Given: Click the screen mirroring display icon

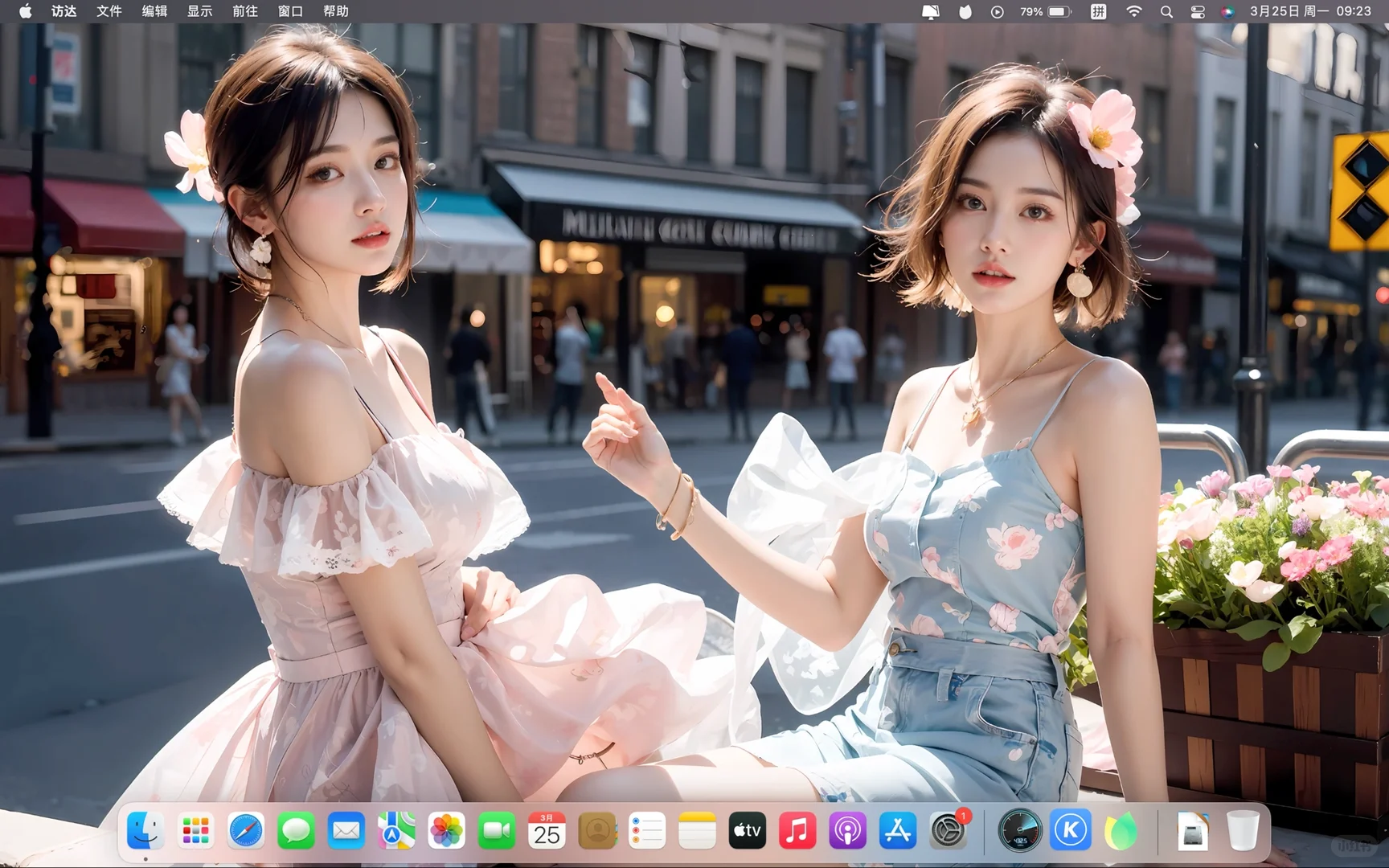Looking at the screenshot, I should pos(931,11).
